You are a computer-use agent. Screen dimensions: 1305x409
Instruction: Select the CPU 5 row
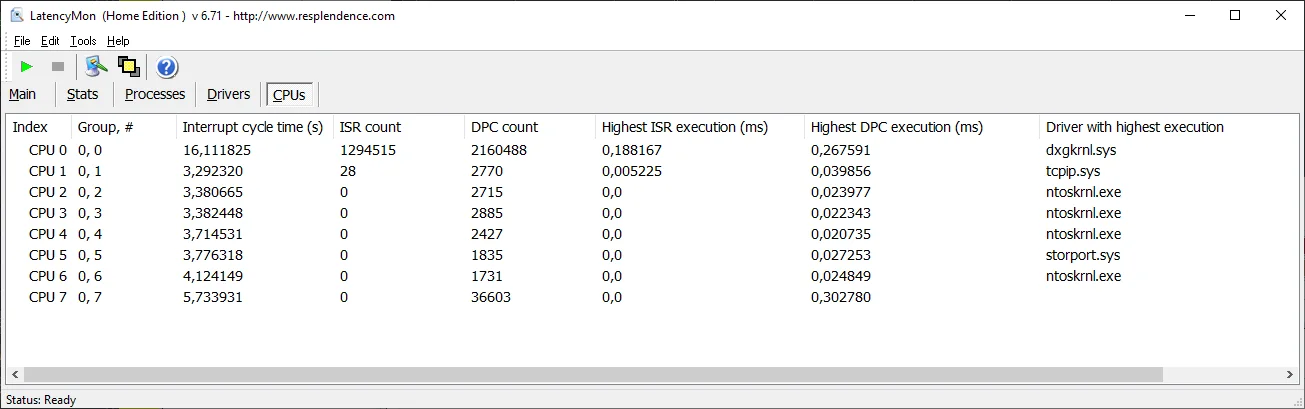tap(652, 255)
